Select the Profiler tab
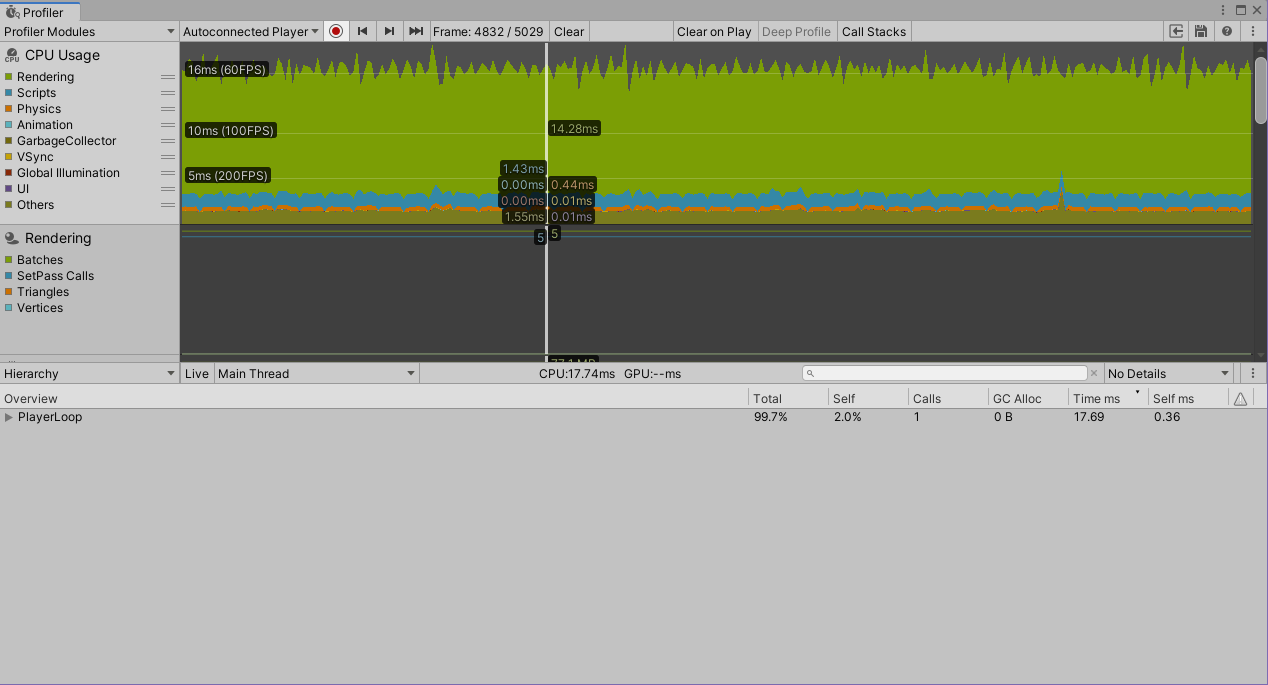Image resolution: width=1268 pixels, height=685 pixels. pyautogui.click(x=40, y=10)
